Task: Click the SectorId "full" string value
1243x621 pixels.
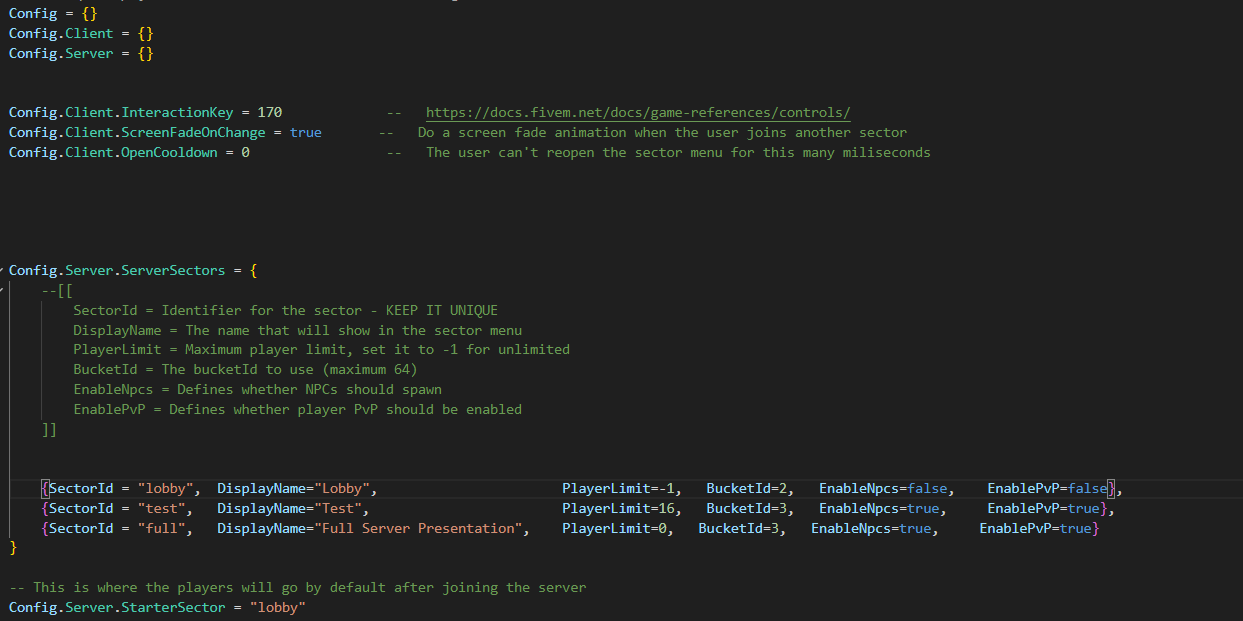Action: click(x=165, y=529)
